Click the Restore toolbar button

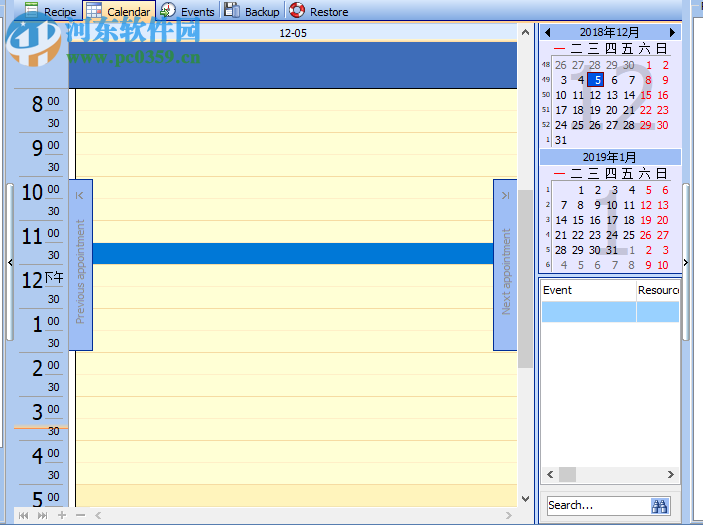tap(319, 11)
